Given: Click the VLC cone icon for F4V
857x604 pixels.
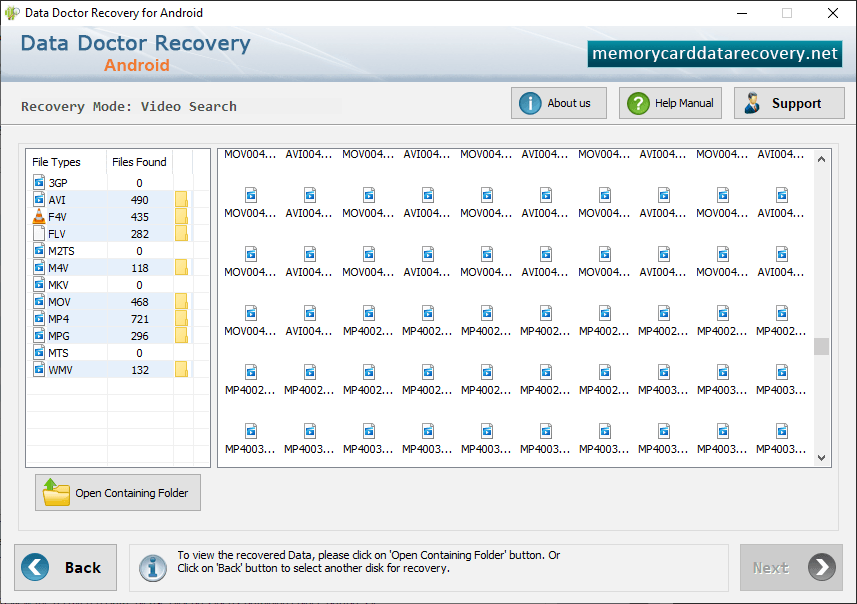Looking at the screenshot, I should [x=39, y=216].
